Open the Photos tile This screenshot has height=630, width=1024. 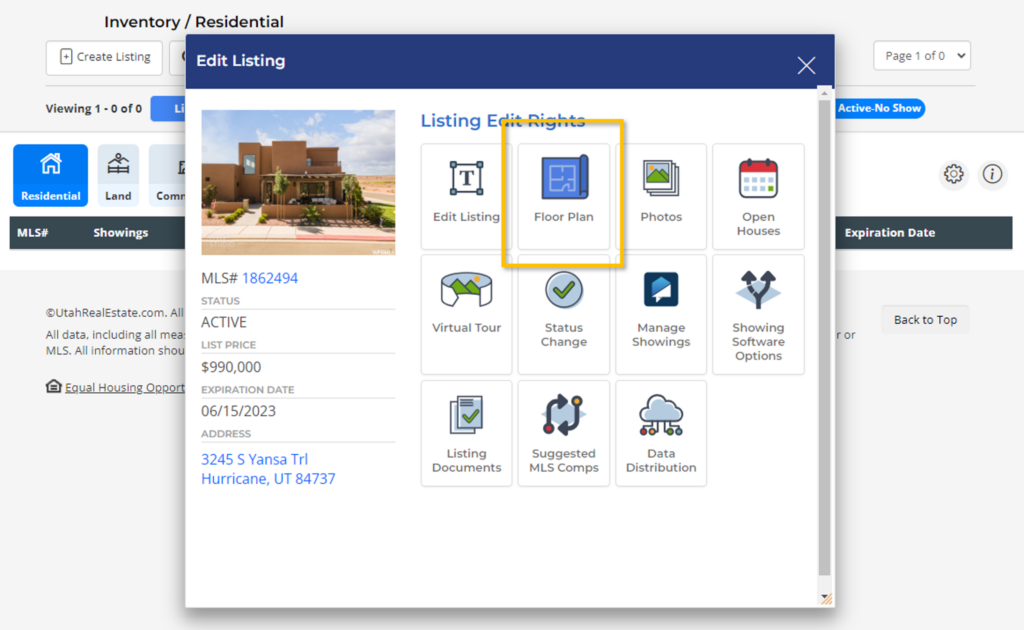[x=661, y=196]
